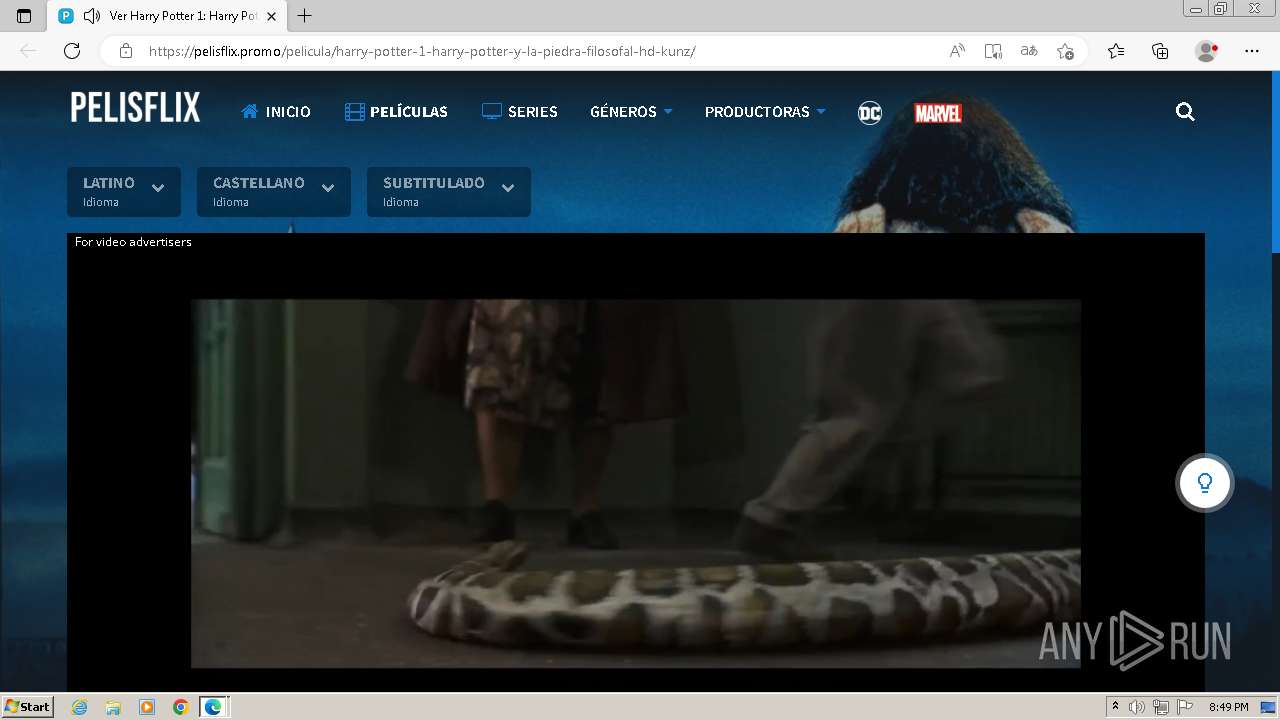Viewport: 1280px width, 720px height.
Task: View site information via the lock icon
Action: click(x=126, y=51)
